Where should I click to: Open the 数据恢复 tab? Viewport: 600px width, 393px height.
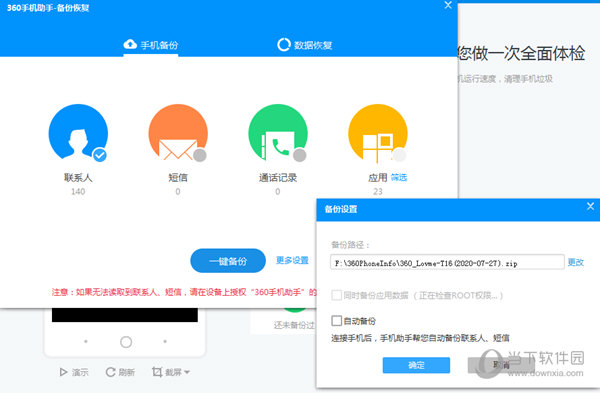(x=305, y=45)
